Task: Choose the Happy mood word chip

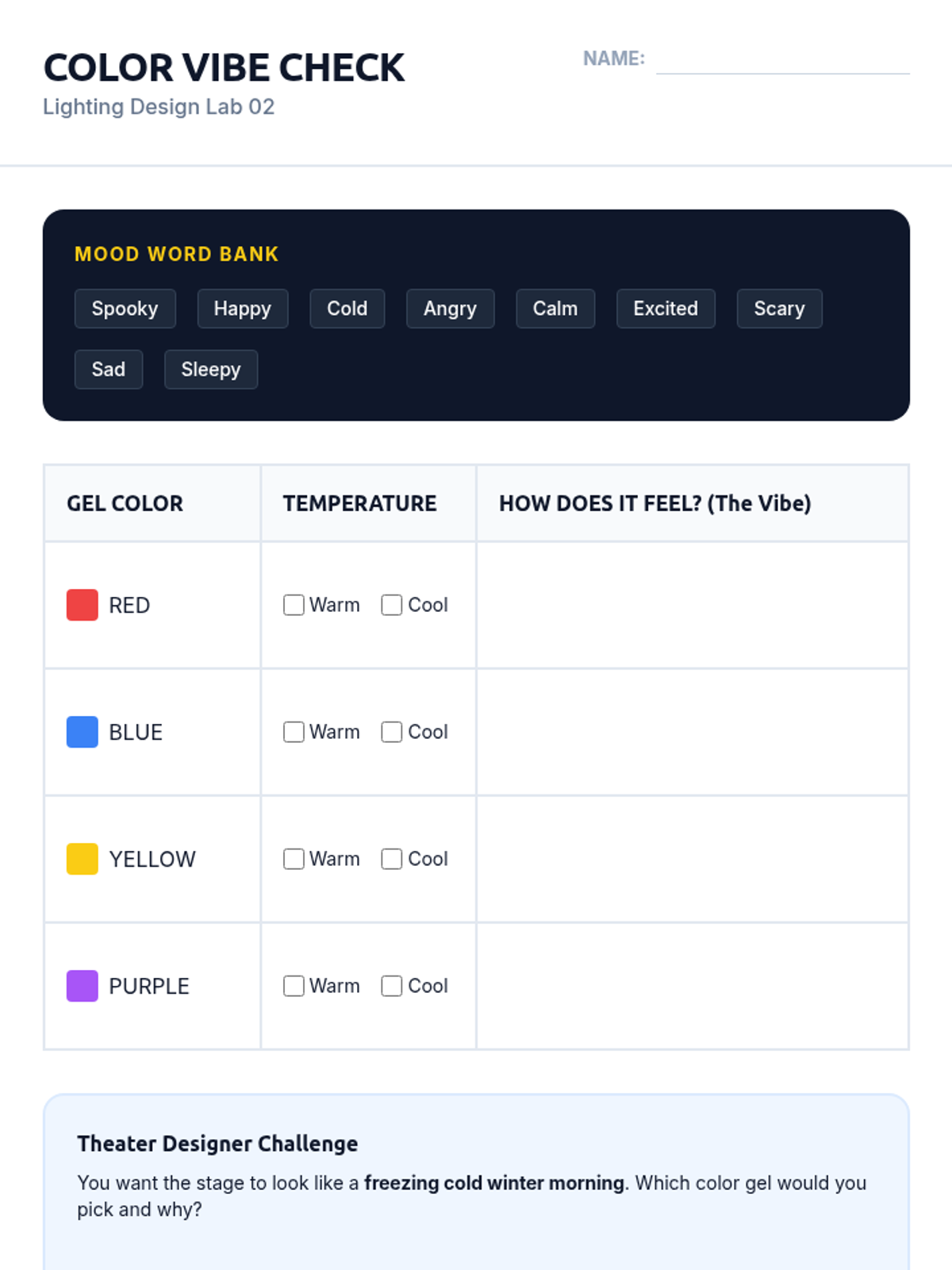Action: point(242,309)
